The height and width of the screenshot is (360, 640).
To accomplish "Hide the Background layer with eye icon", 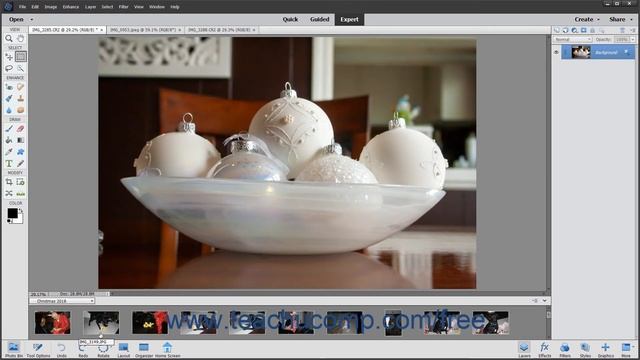I will [556, 52].
